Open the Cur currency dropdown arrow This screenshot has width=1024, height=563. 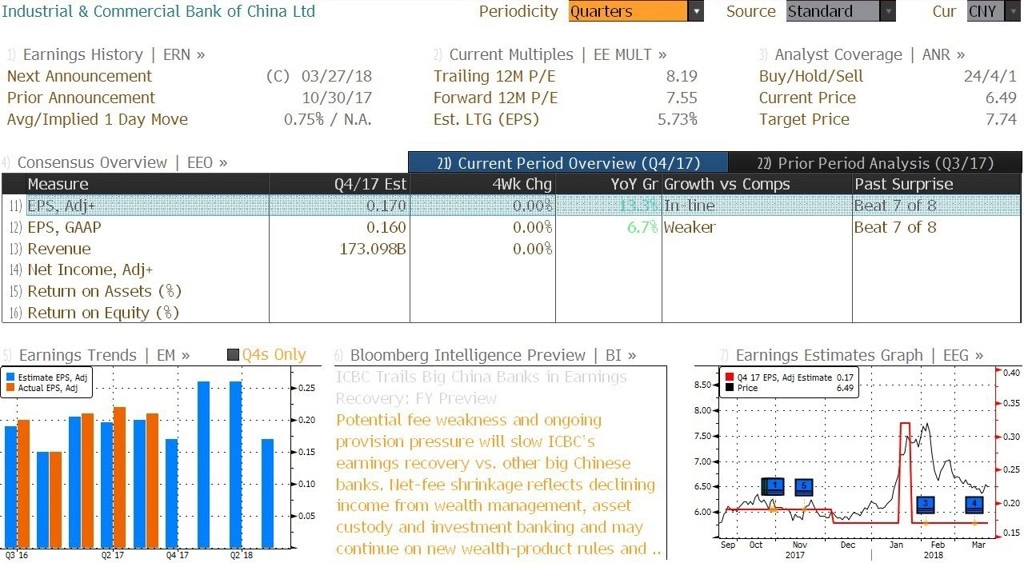coord(1012,11)
